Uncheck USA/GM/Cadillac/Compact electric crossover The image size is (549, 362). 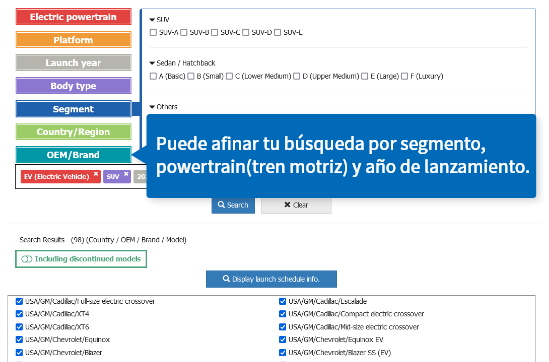pos(283,314)
